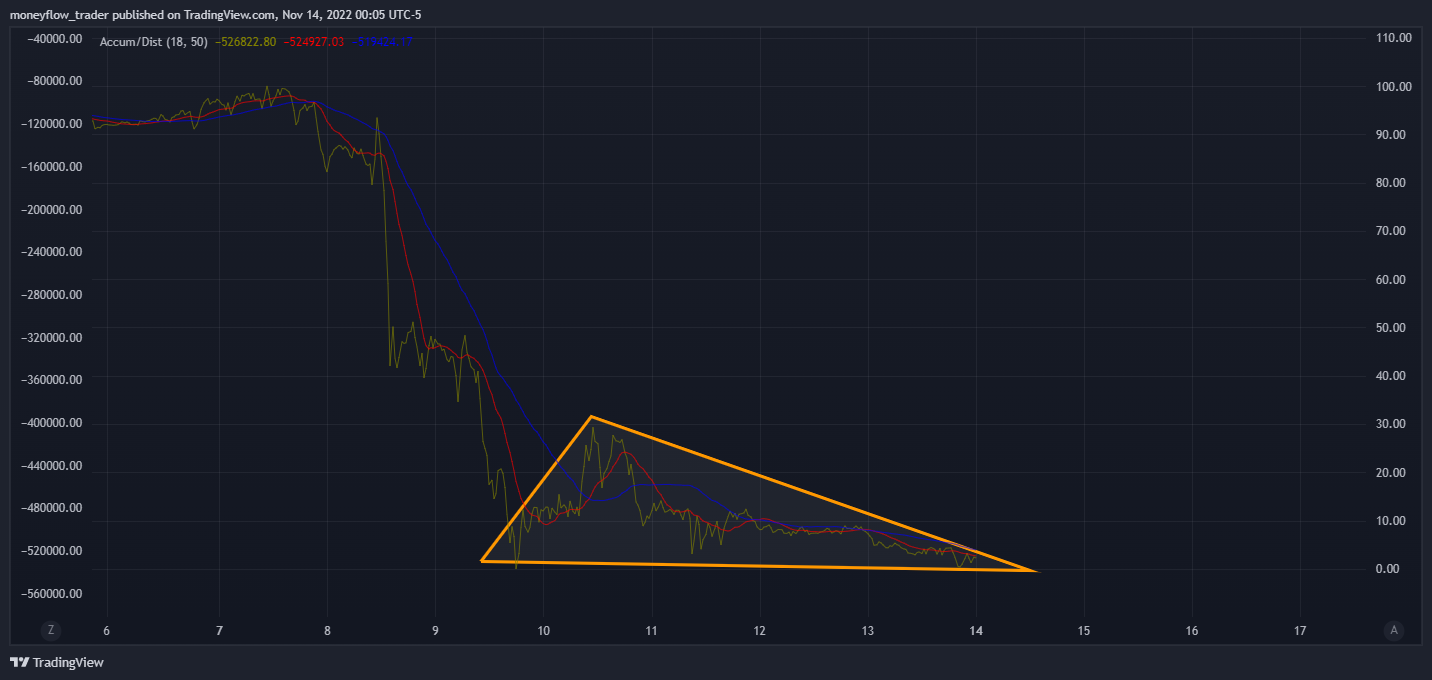Click left axis label -480000.00

[50, 508]
